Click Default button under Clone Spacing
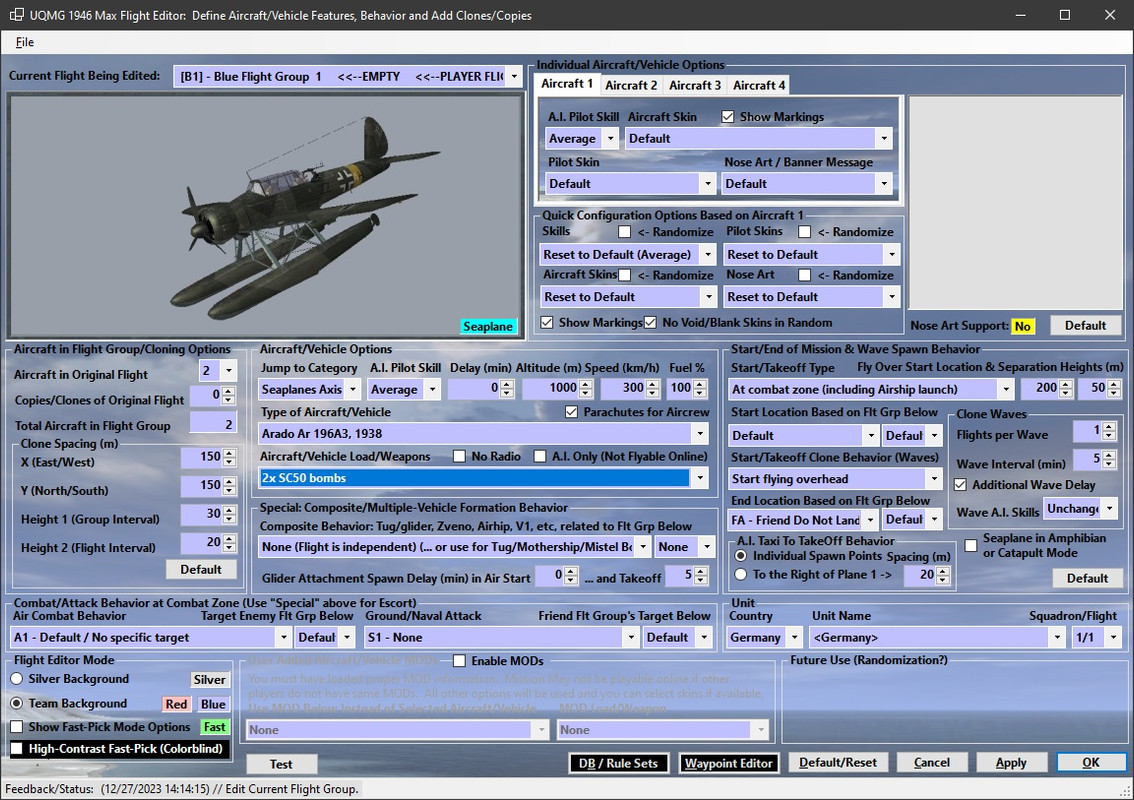The image size is (1134, 800). click(200, 569)
